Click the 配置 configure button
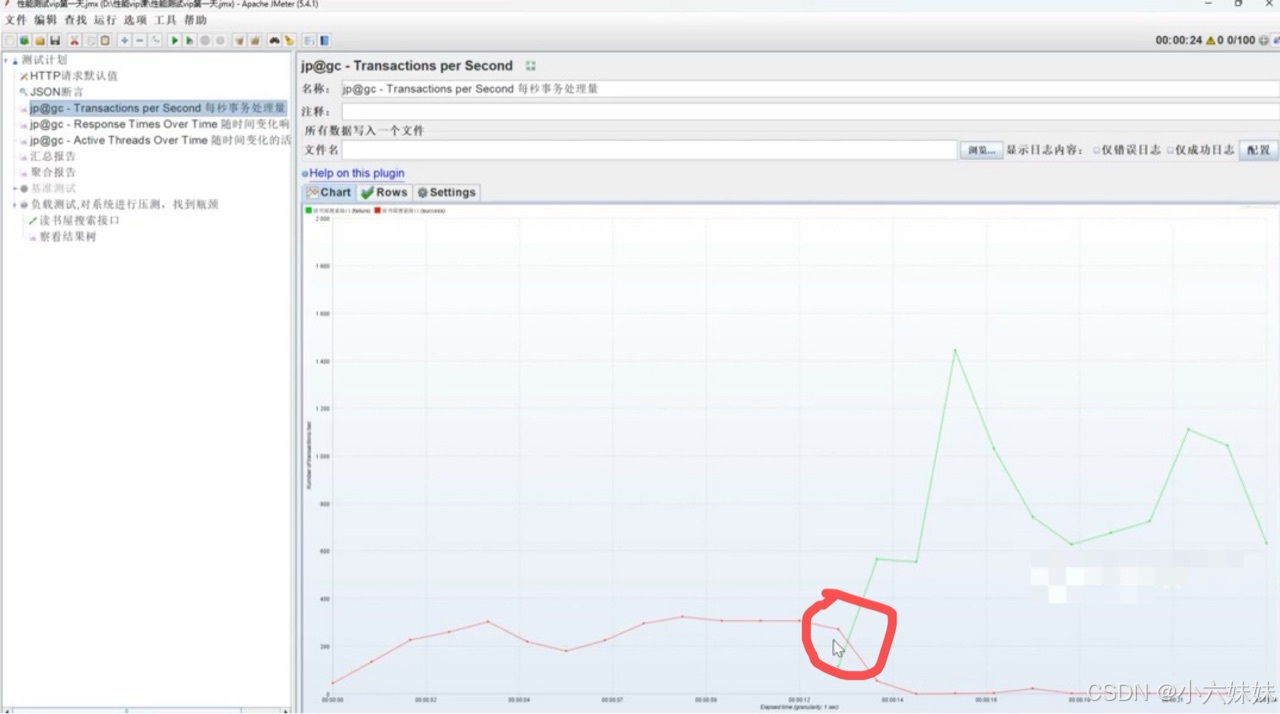Viewport: 1280px width, 714px height. tap(1259, 150)
